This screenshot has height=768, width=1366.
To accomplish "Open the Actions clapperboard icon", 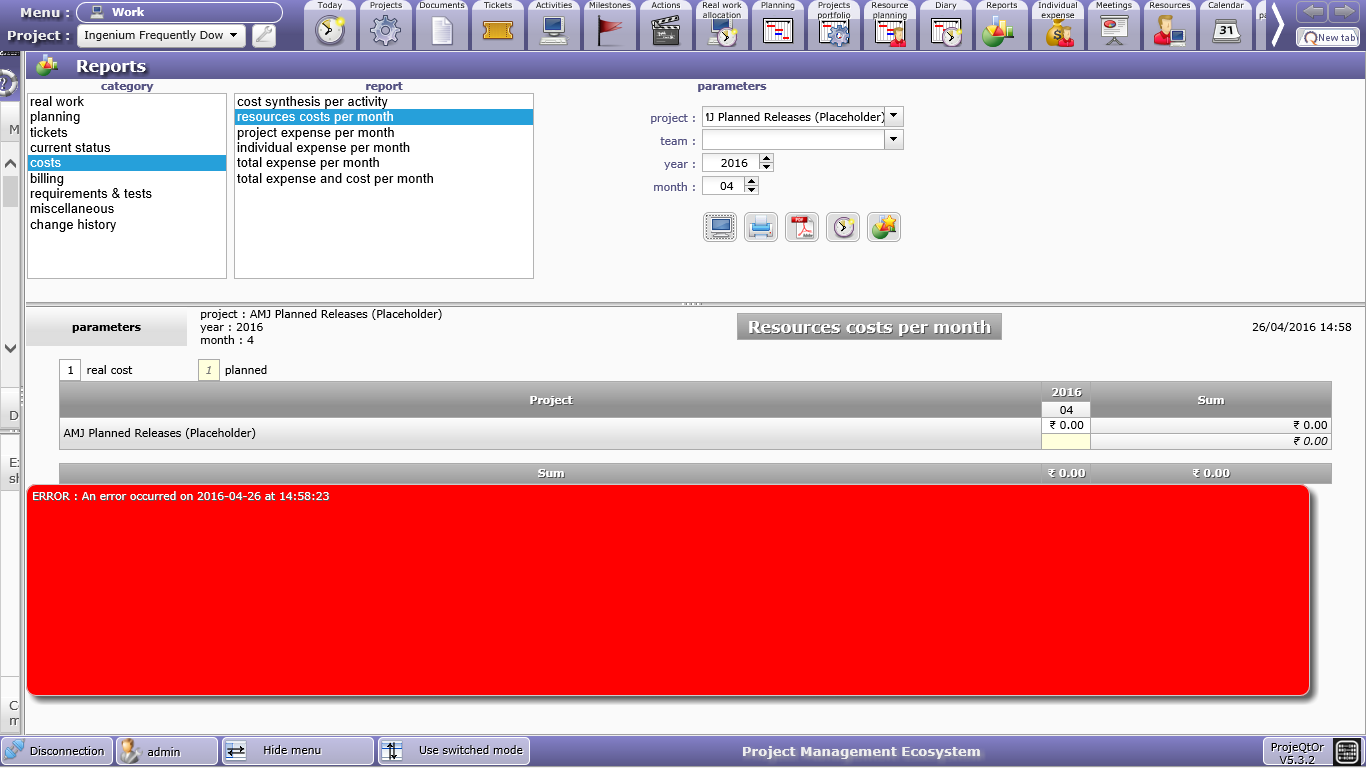I will tap(665, 29).
